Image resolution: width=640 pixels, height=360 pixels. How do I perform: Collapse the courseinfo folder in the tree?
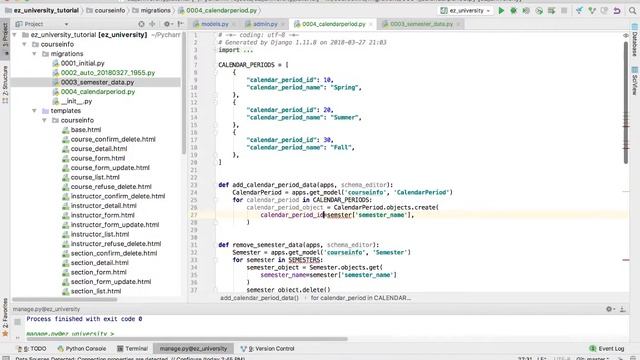24,44
